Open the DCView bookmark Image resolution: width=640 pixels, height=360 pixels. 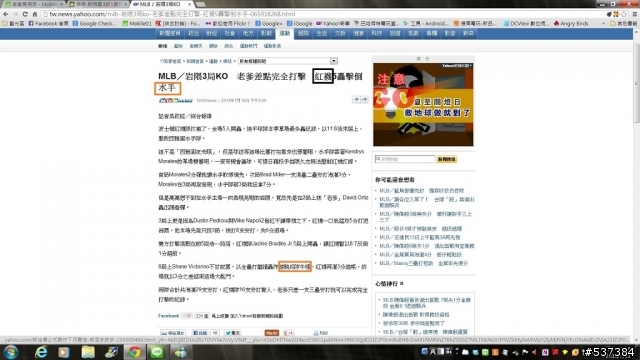point(526,24)
